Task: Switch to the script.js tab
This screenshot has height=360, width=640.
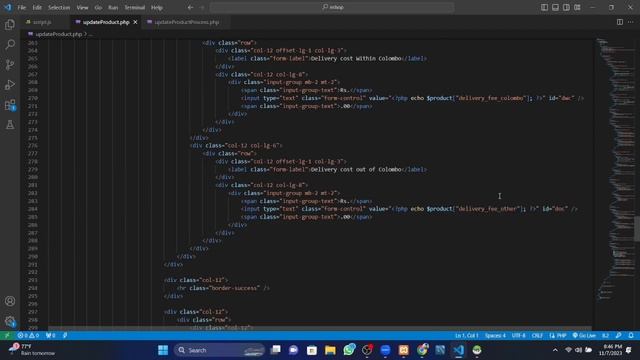Action: pyautogui.click(x=42, y=22)
